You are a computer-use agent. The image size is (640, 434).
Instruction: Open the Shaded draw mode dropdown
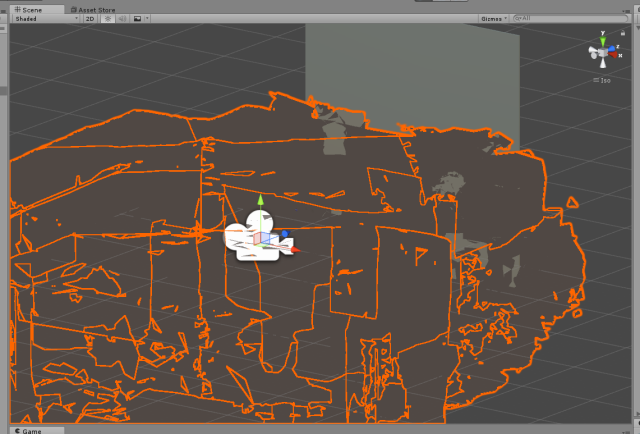(46, 19)
